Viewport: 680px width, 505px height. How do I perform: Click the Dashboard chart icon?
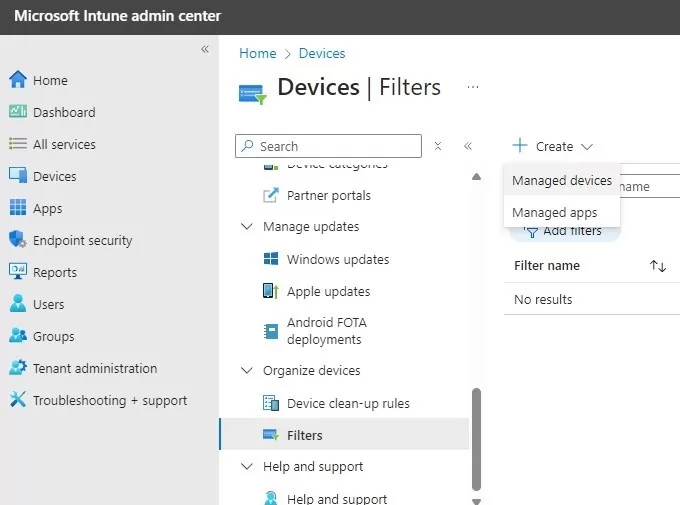(x=18, y=111)
